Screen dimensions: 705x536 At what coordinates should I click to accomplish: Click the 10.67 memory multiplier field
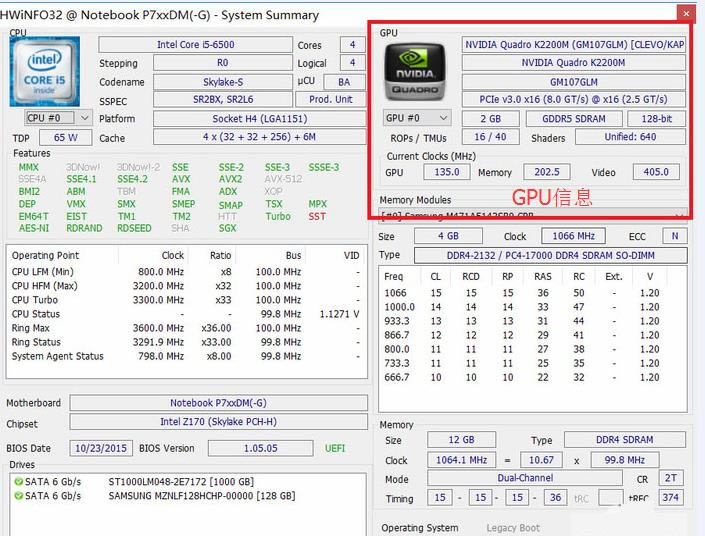[x=541, y=460]
